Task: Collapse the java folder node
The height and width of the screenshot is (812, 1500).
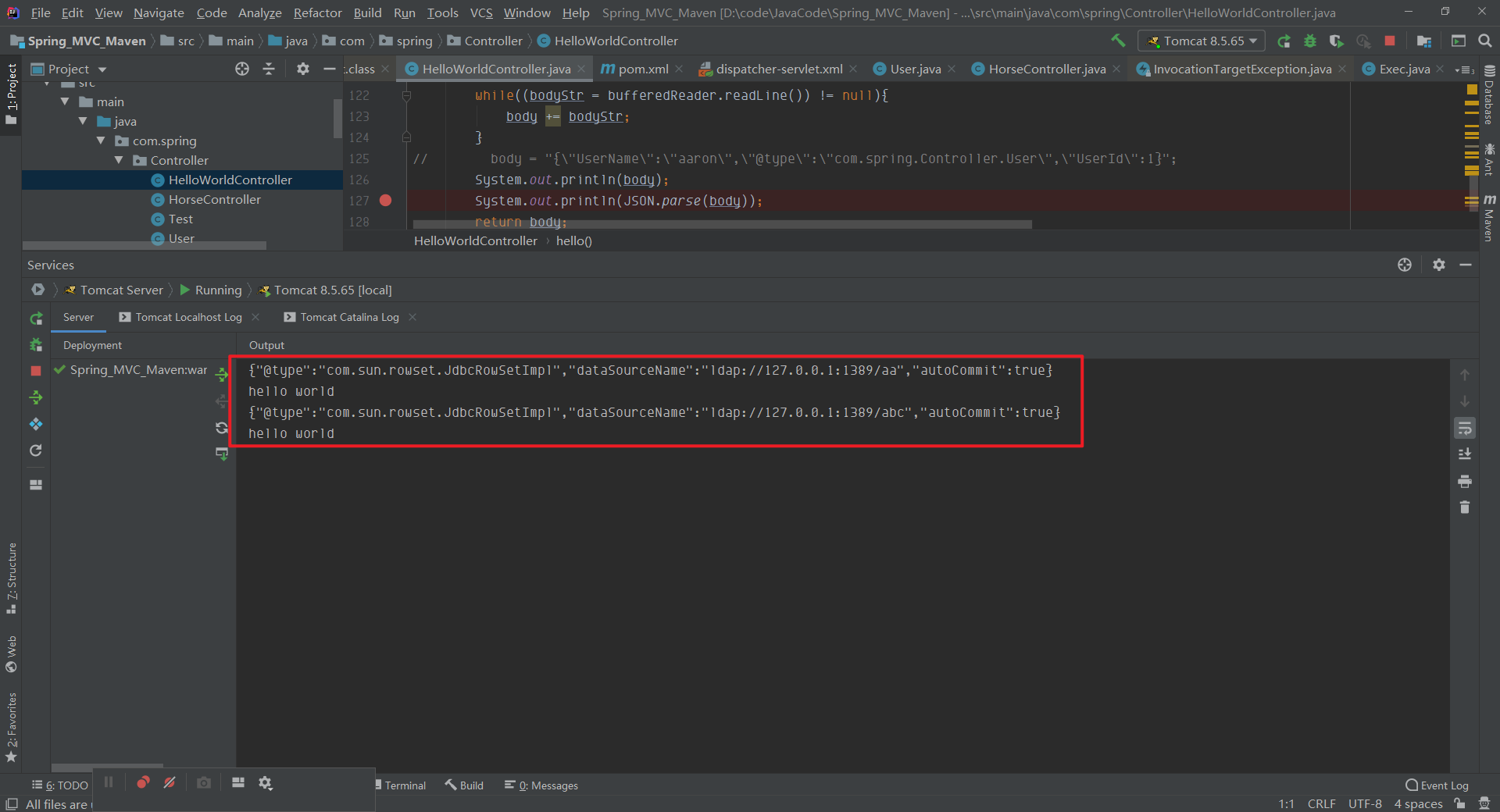Action: pyautogui.click(x=83, y=121)
